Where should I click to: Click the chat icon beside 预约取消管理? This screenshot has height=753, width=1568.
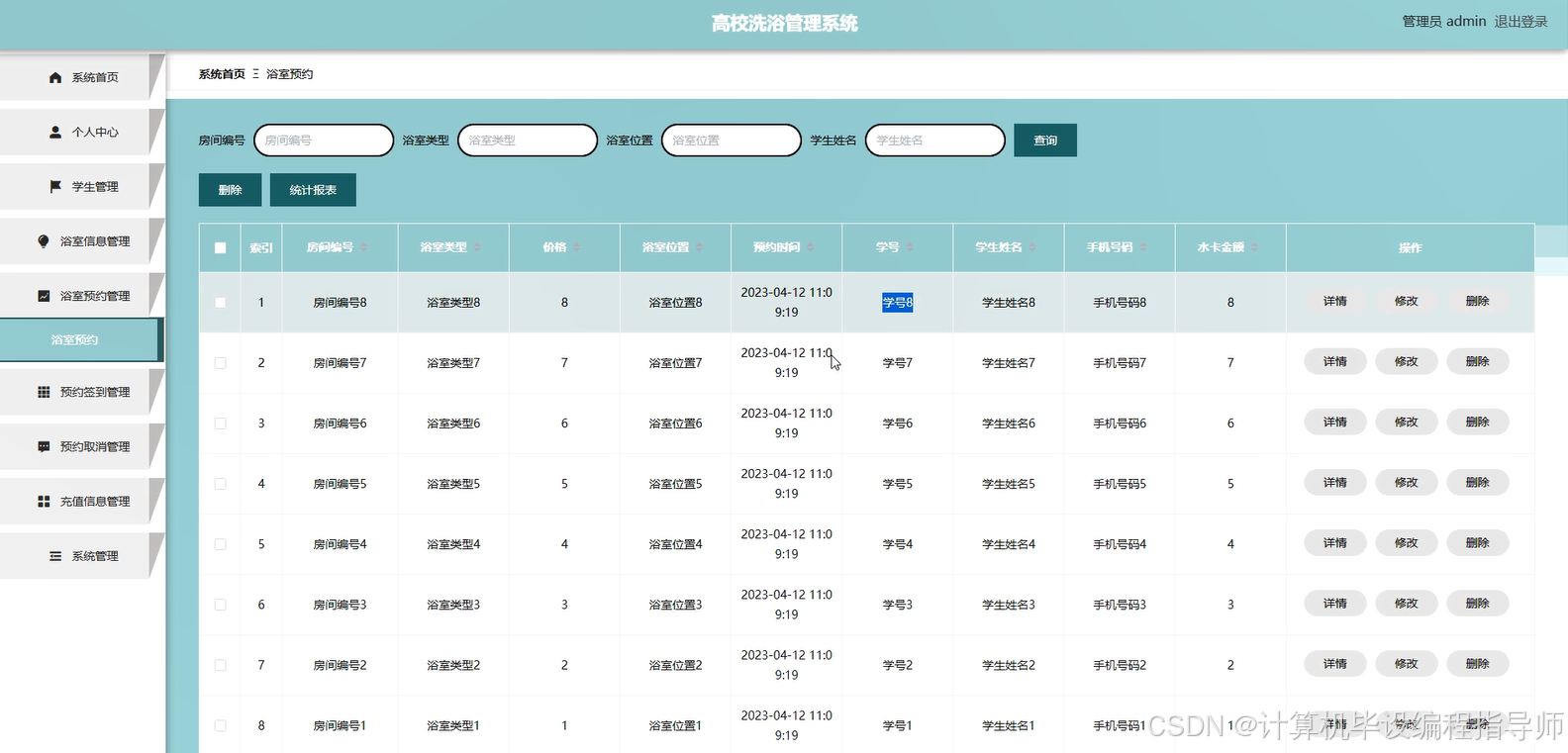pyautogui.click(x=44, y=446)
